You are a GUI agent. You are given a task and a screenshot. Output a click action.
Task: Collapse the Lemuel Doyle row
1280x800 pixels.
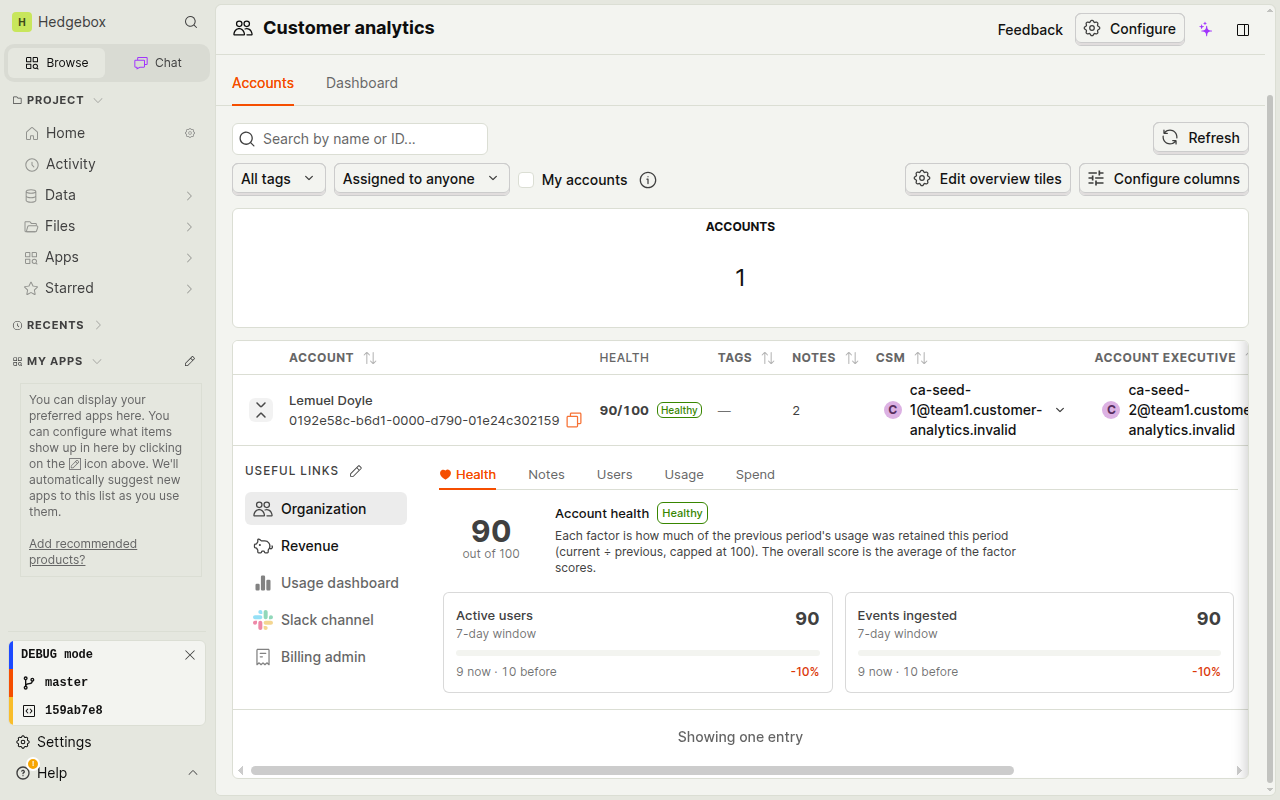pos(261,410)
